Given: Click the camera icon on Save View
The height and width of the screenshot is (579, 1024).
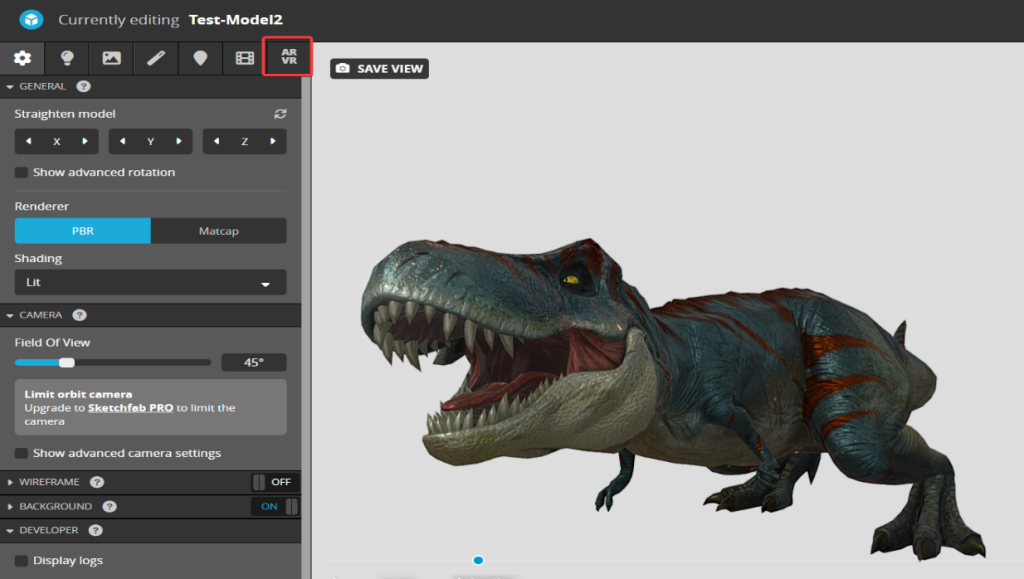Looking at the screenshot, I should coord(342,68).
